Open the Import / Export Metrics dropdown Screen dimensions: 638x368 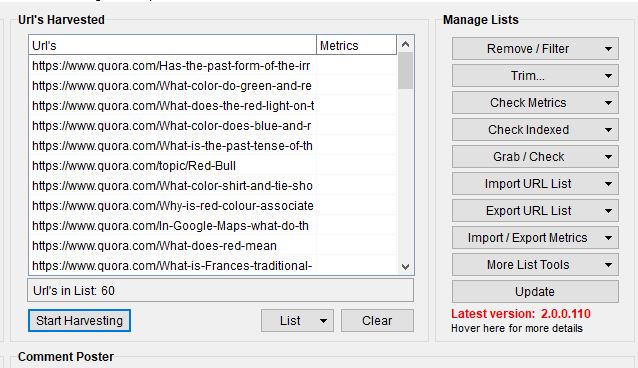[x=535, y=238]
